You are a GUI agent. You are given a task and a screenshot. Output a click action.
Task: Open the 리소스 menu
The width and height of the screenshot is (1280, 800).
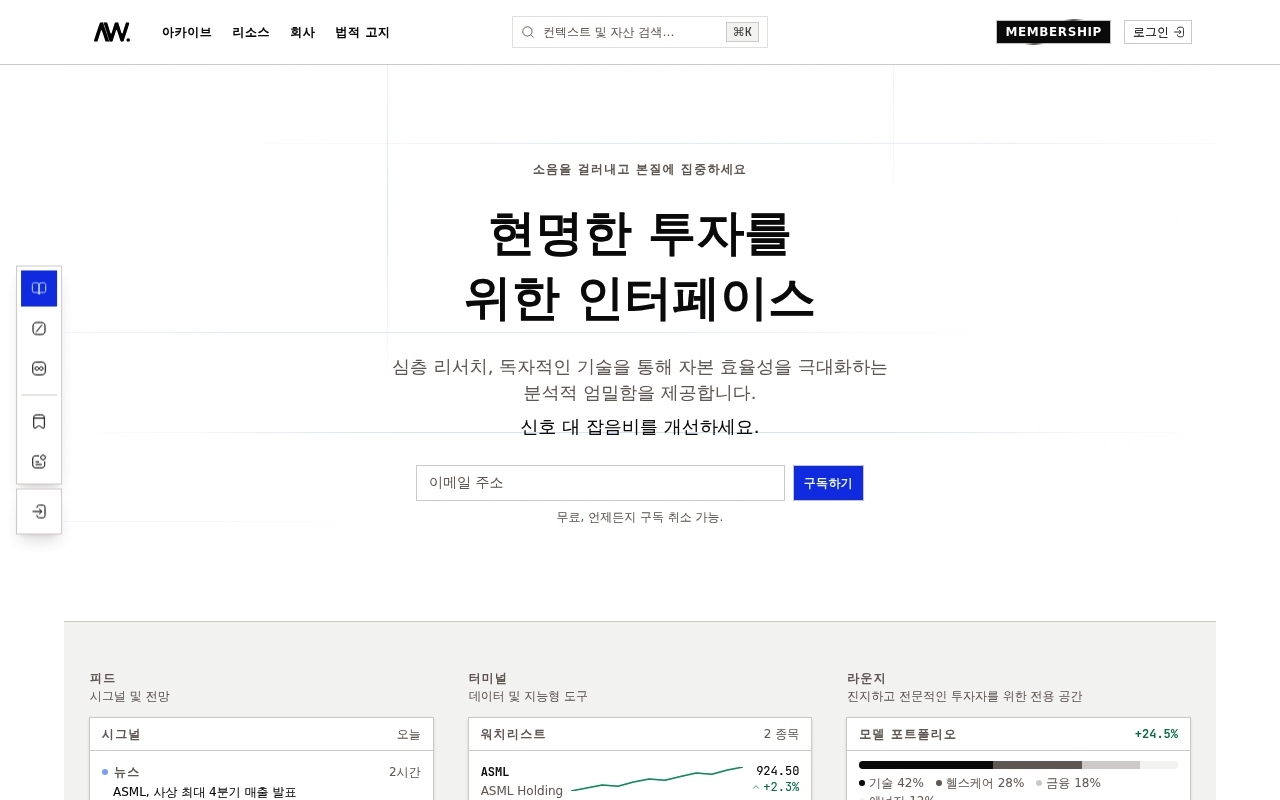pos(251,32)
